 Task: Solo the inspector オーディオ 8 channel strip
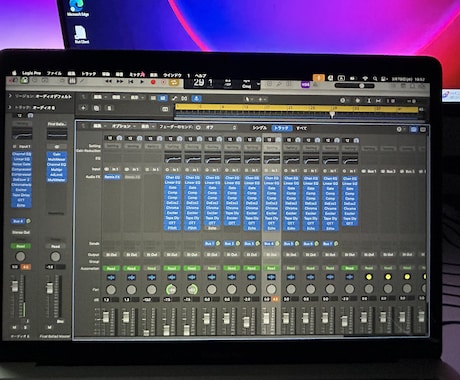coord(25,328)
